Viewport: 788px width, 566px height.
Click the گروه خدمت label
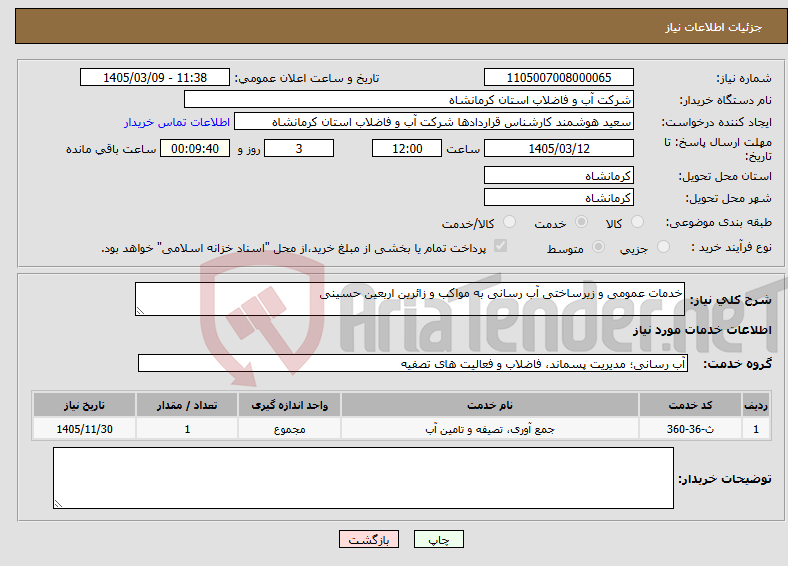[737, 363]
